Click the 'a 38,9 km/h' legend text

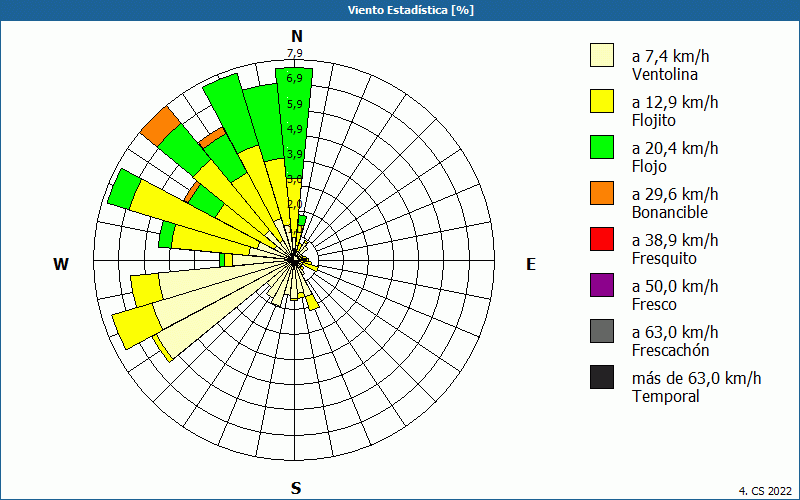[675, 240]
